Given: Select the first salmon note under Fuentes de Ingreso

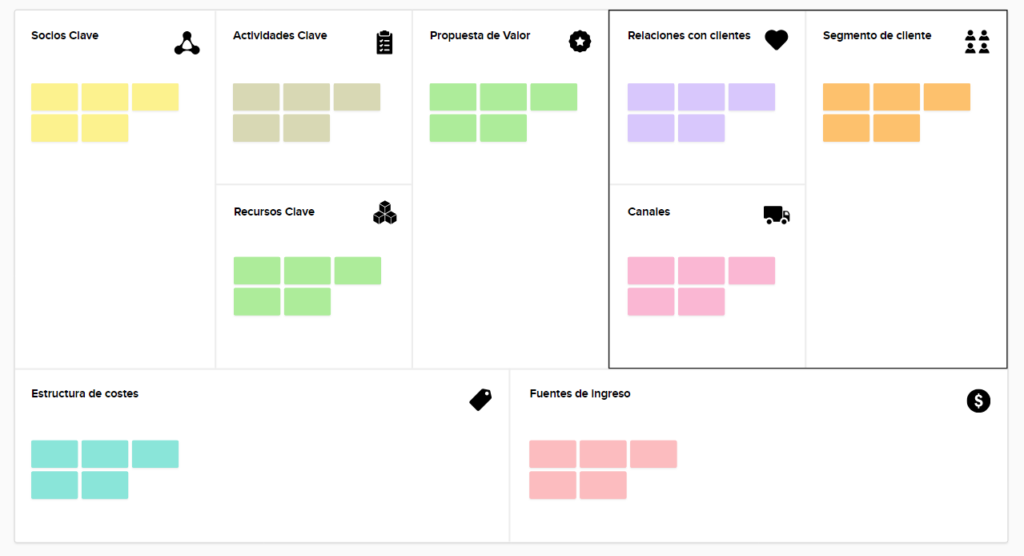Looking at the screenshot, I should [x=553, y=454].
